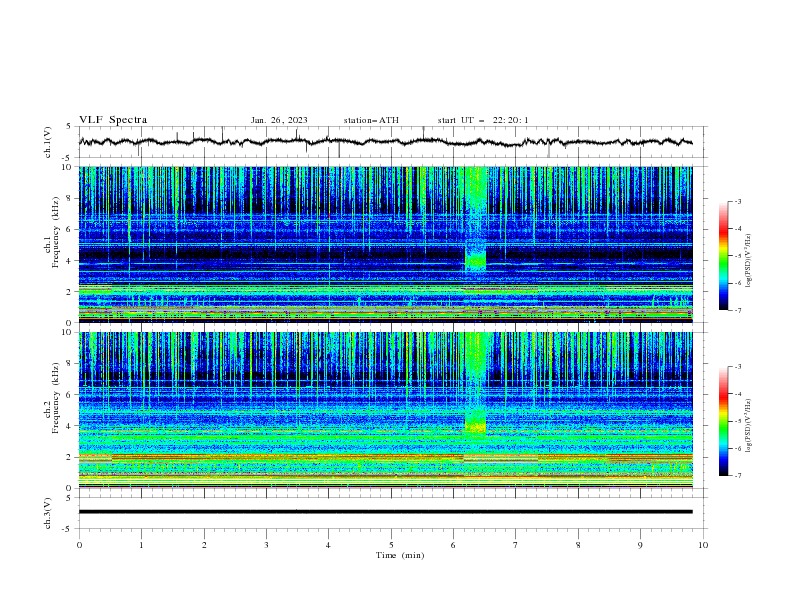Viewport: 792px width, 612px height.
Task: Click the 'ch.3(V)' axis label
Action: 48,513
